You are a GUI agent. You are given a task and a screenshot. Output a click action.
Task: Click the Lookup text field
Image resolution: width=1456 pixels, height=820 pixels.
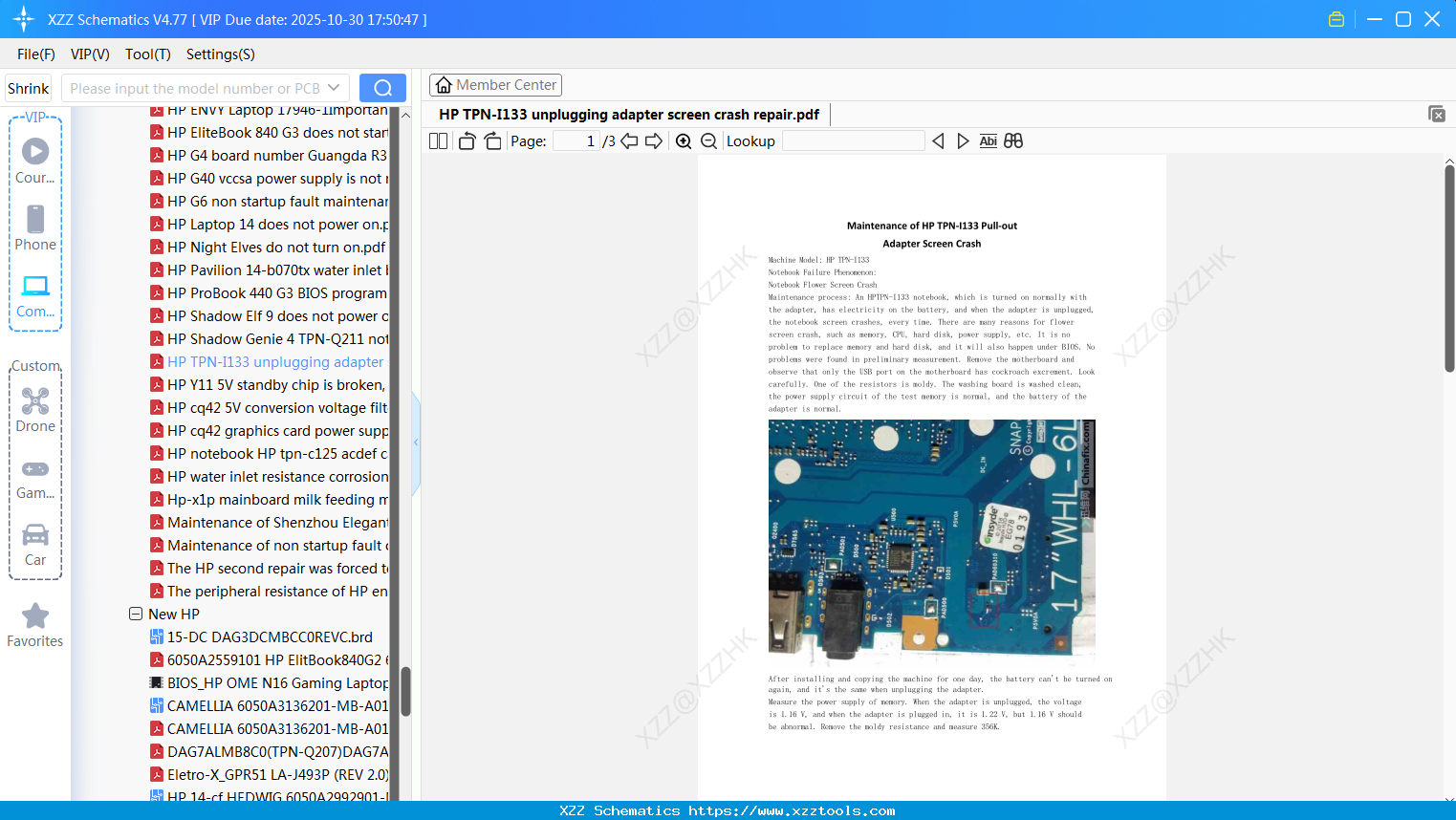pos(853,141)
